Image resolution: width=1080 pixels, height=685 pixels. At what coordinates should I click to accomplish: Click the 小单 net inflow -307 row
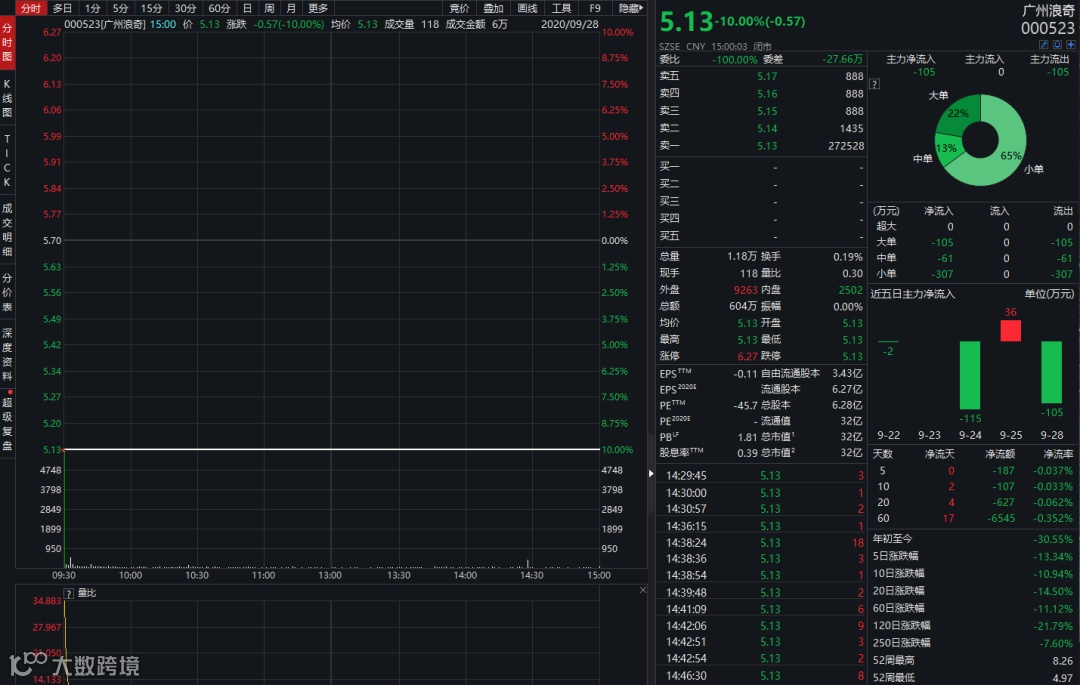coord(973,274)
